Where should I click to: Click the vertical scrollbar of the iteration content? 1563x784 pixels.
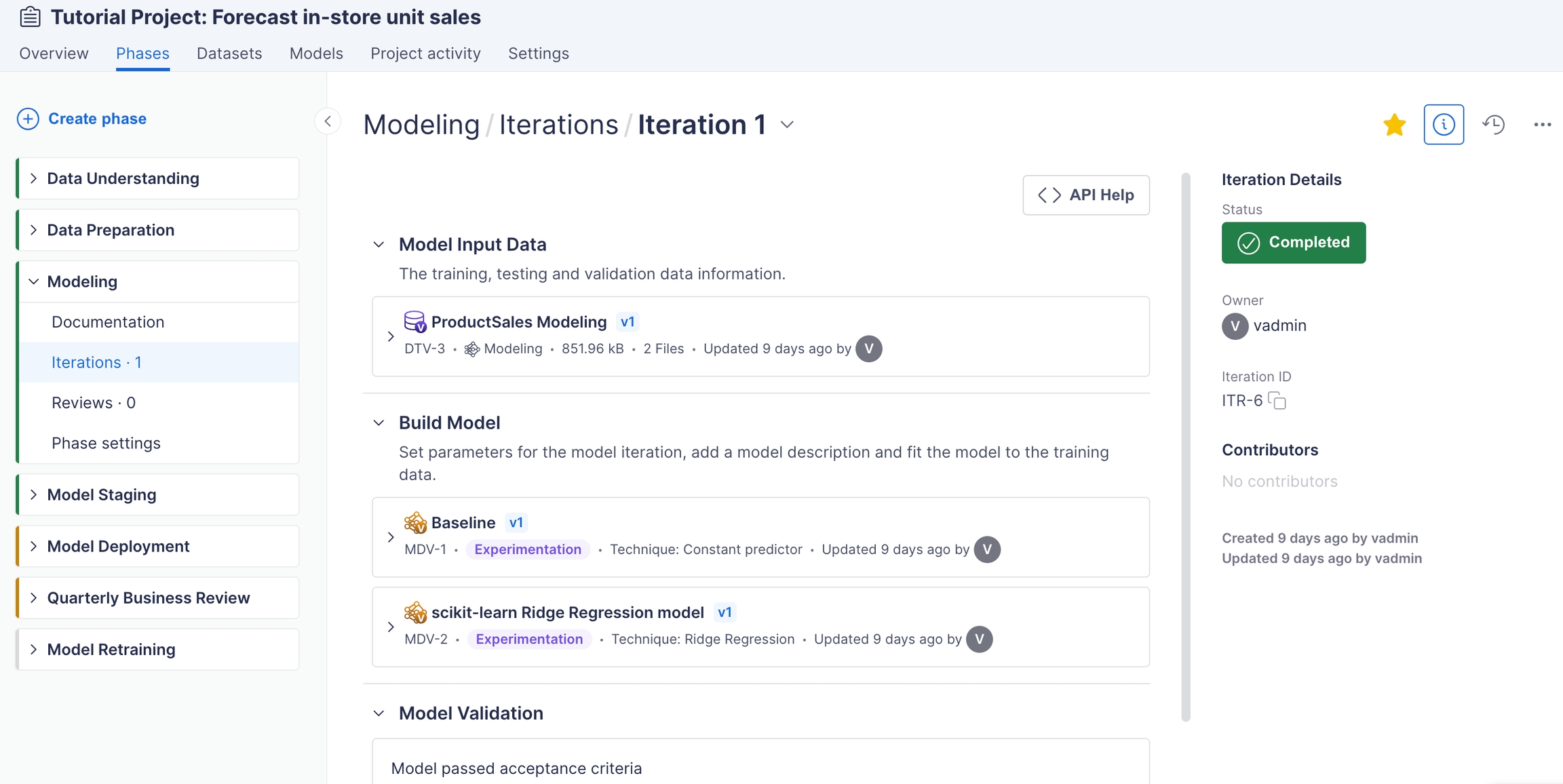tap(1185, 448)
